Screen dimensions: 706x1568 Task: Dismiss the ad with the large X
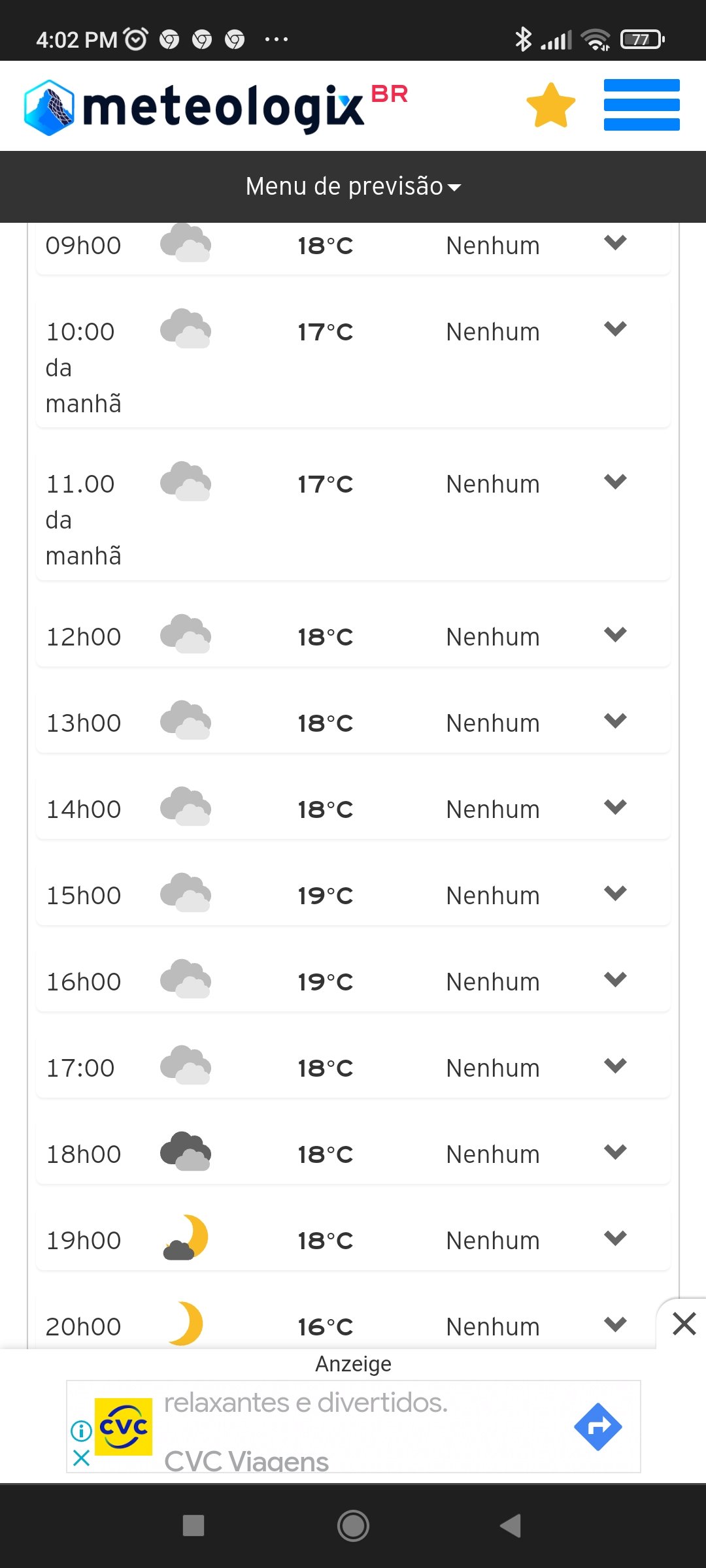point(684,1324)
